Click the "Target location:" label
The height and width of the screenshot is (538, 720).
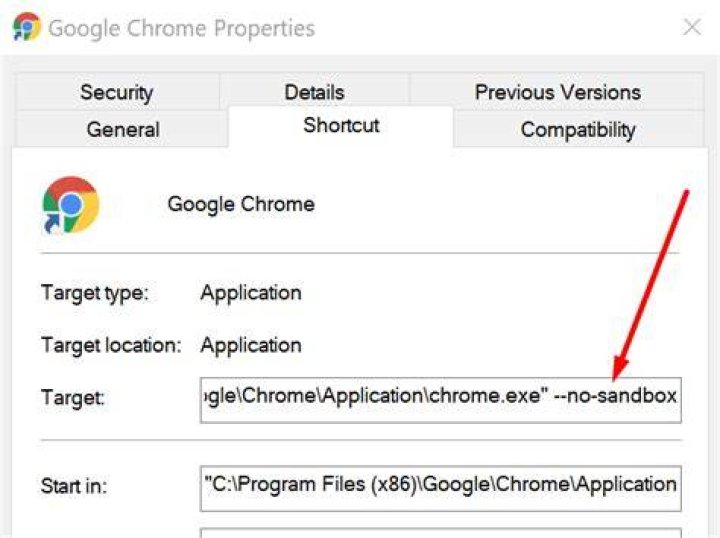(x=112, y=345)
